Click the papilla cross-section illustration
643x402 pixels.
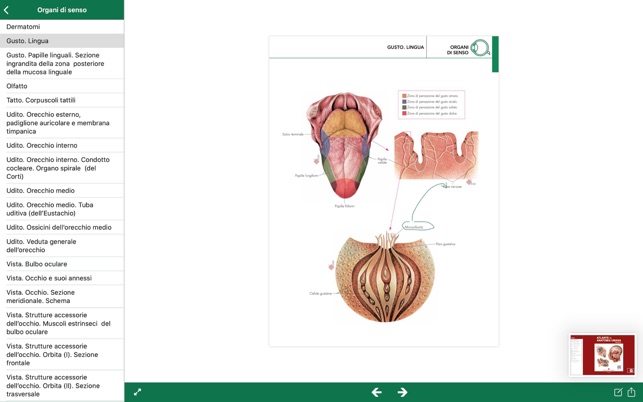click(436, 155)
